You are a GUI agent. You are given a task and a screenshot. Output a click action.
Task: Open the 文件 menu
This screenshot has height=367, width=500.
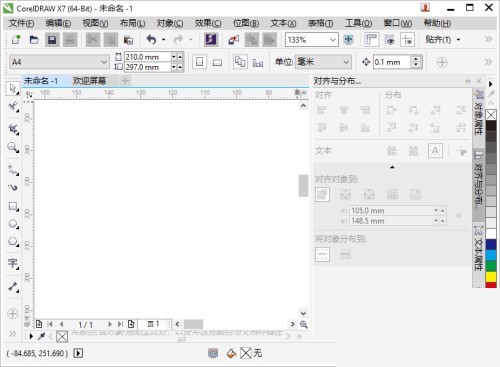point(21,23)
